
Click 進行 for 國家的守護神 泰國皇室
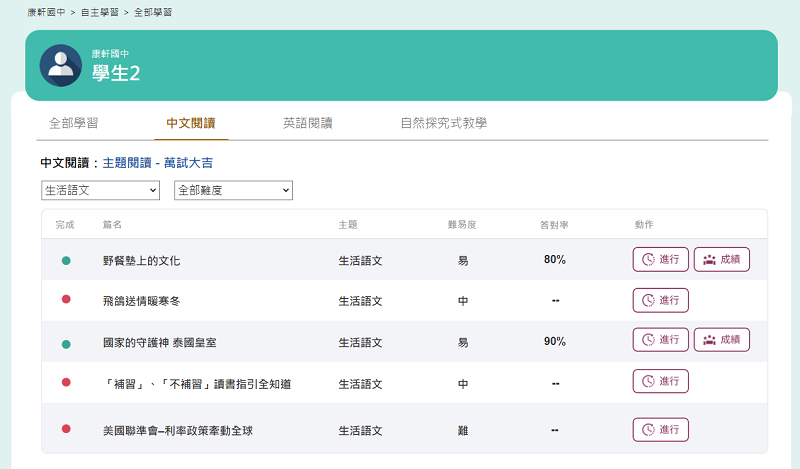(x=660, y=341)
